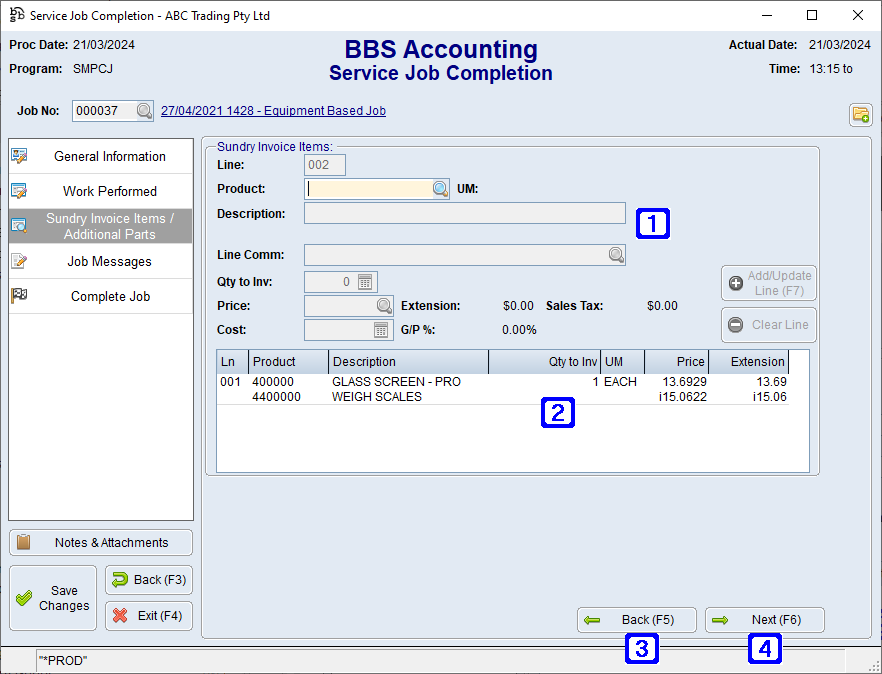Click the Exit (F4) button
Image resolution: width=882 pixels, height=674 pixels.
[148, 615]
